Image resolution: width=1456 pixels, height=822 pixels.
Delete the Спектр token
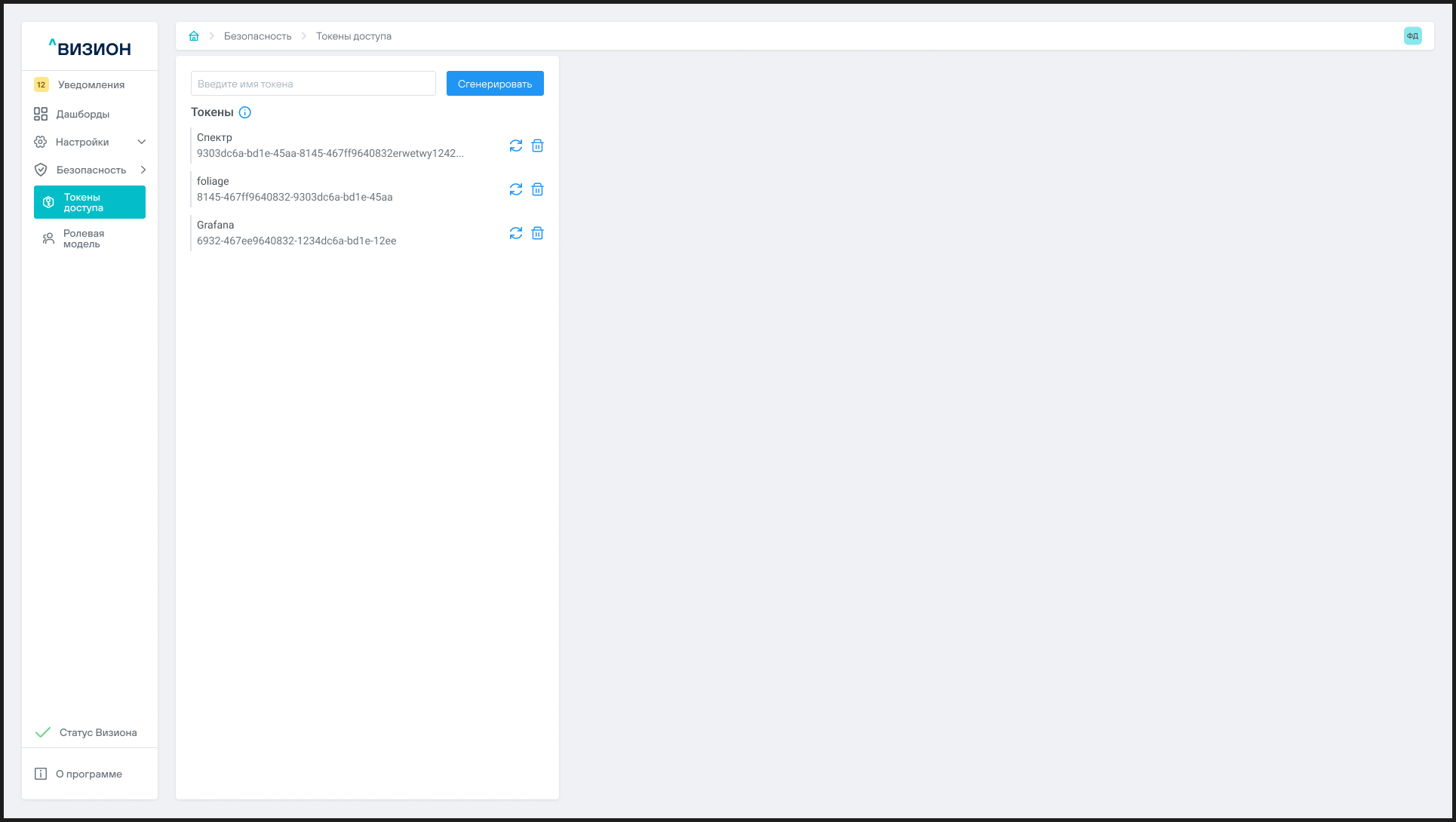coord(537,146)
